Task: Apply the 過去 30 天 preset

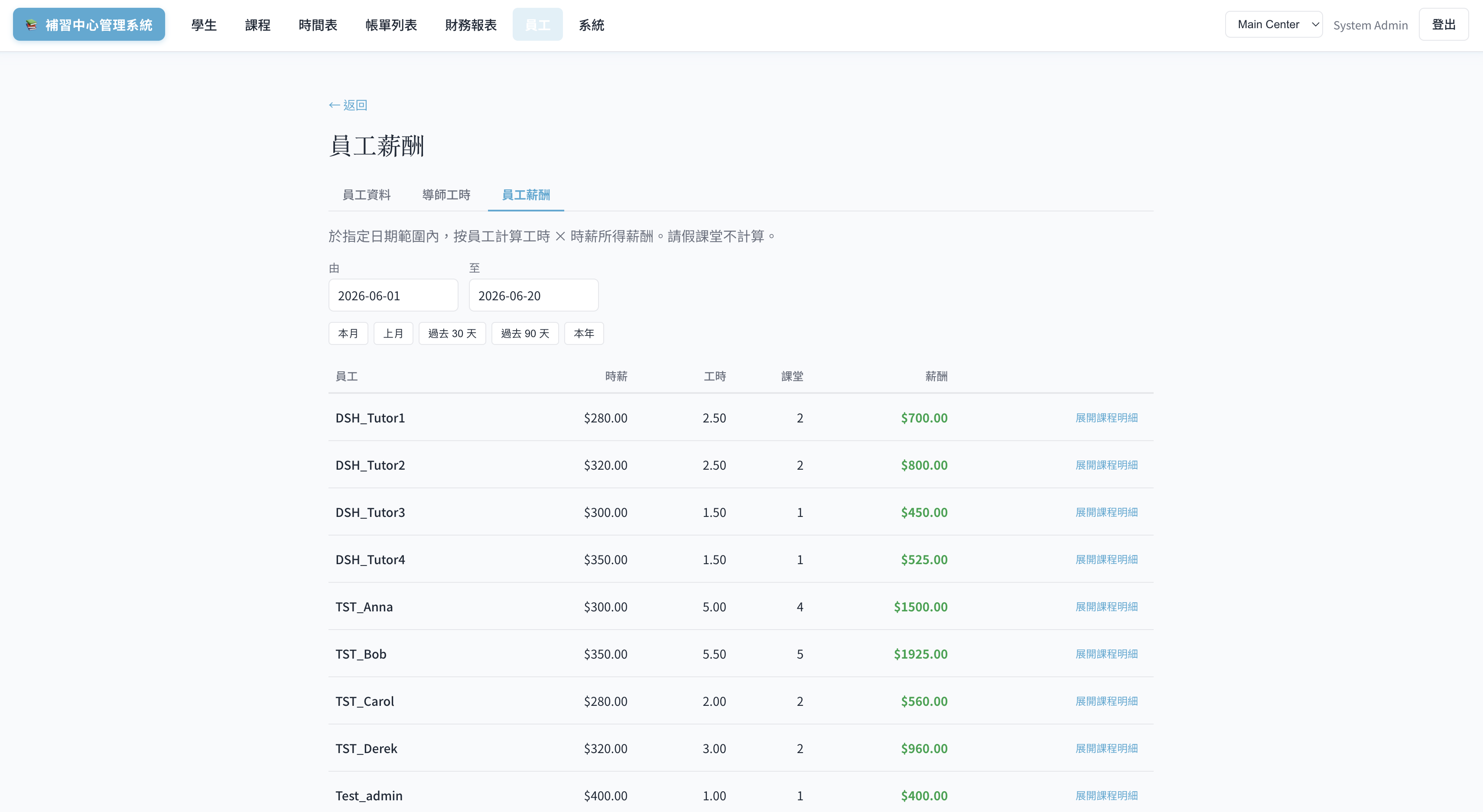Action: [x=452, y=333]
